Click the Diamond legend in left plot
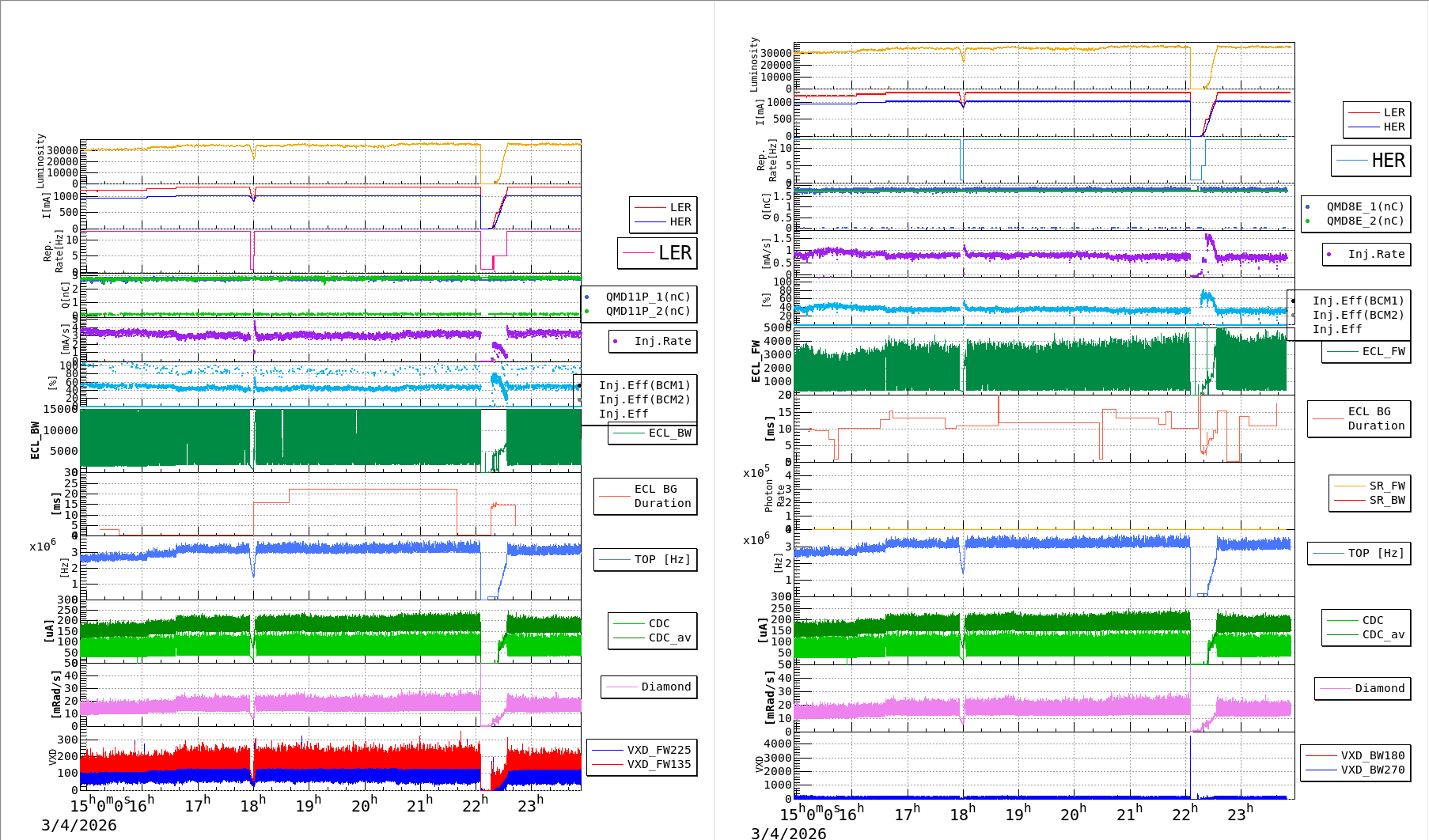The width and height of the screenshot is (1429, 840). 650,687
